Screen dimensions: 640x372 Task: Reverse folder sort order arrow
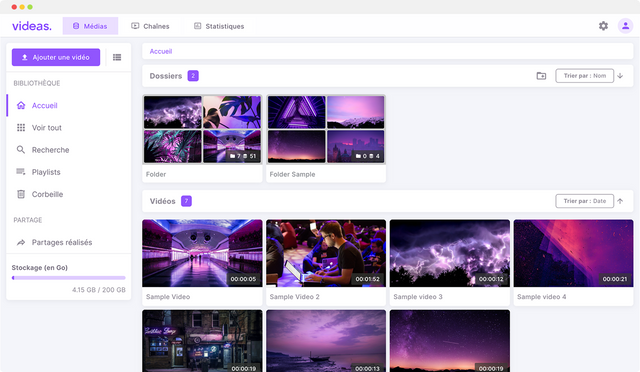point(620,76)
